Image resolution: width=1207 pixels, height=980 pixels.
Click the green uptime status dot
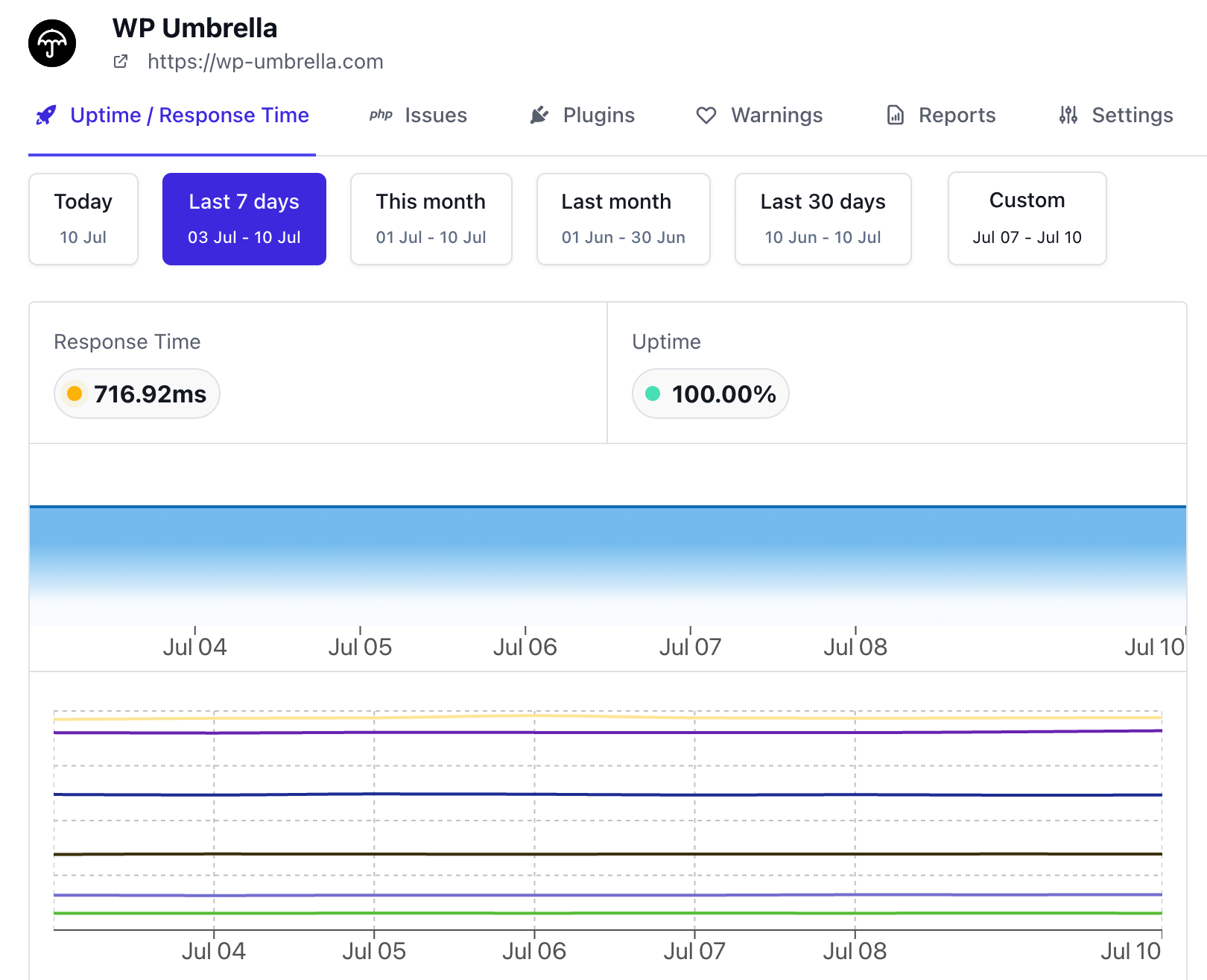653,393
